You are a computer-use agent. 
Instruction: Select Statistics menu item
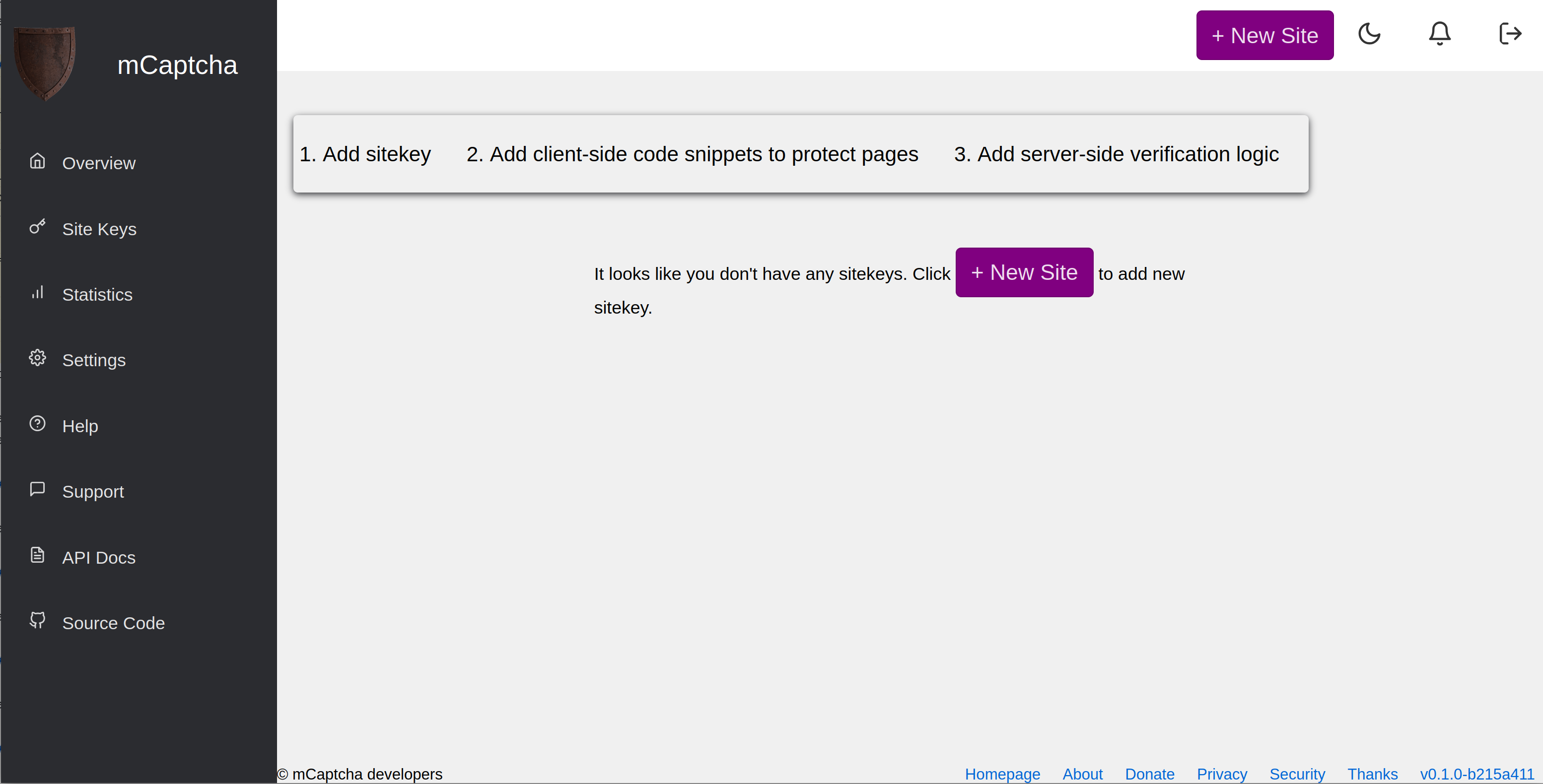point(97,295)
